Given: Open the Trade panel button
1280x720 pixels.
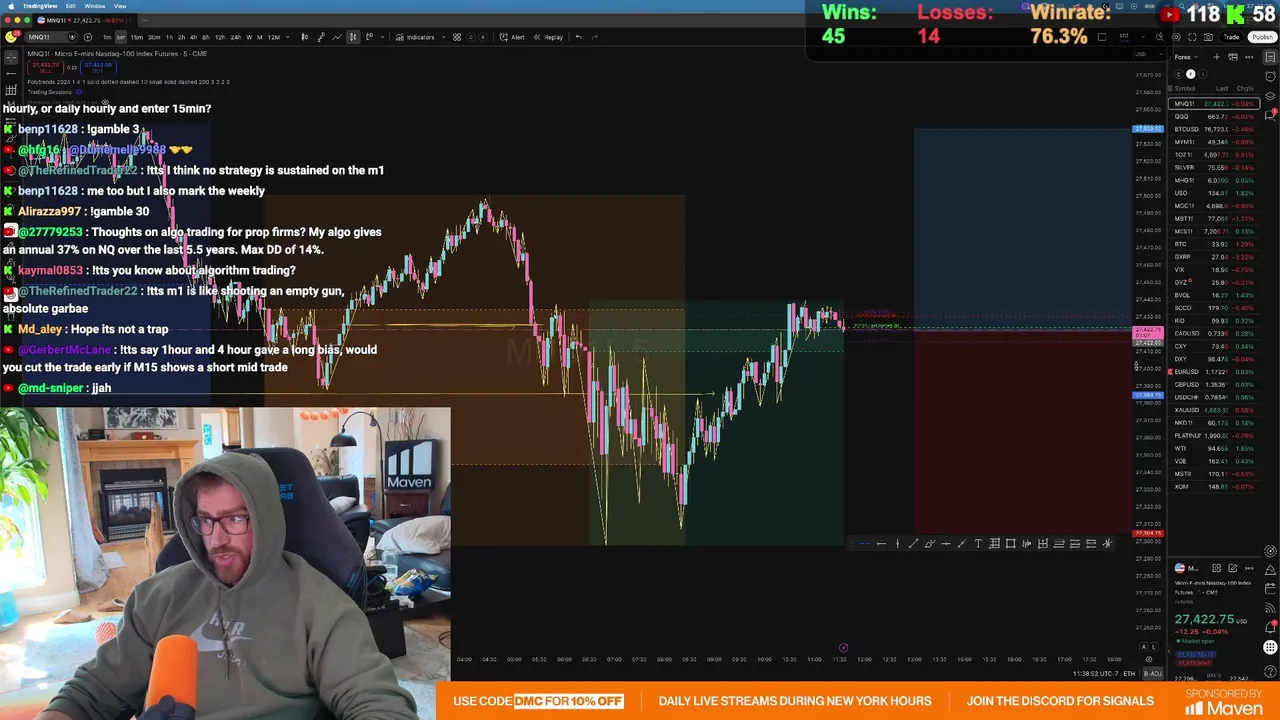Looking at the screenshot, I should coord(1231,37).
